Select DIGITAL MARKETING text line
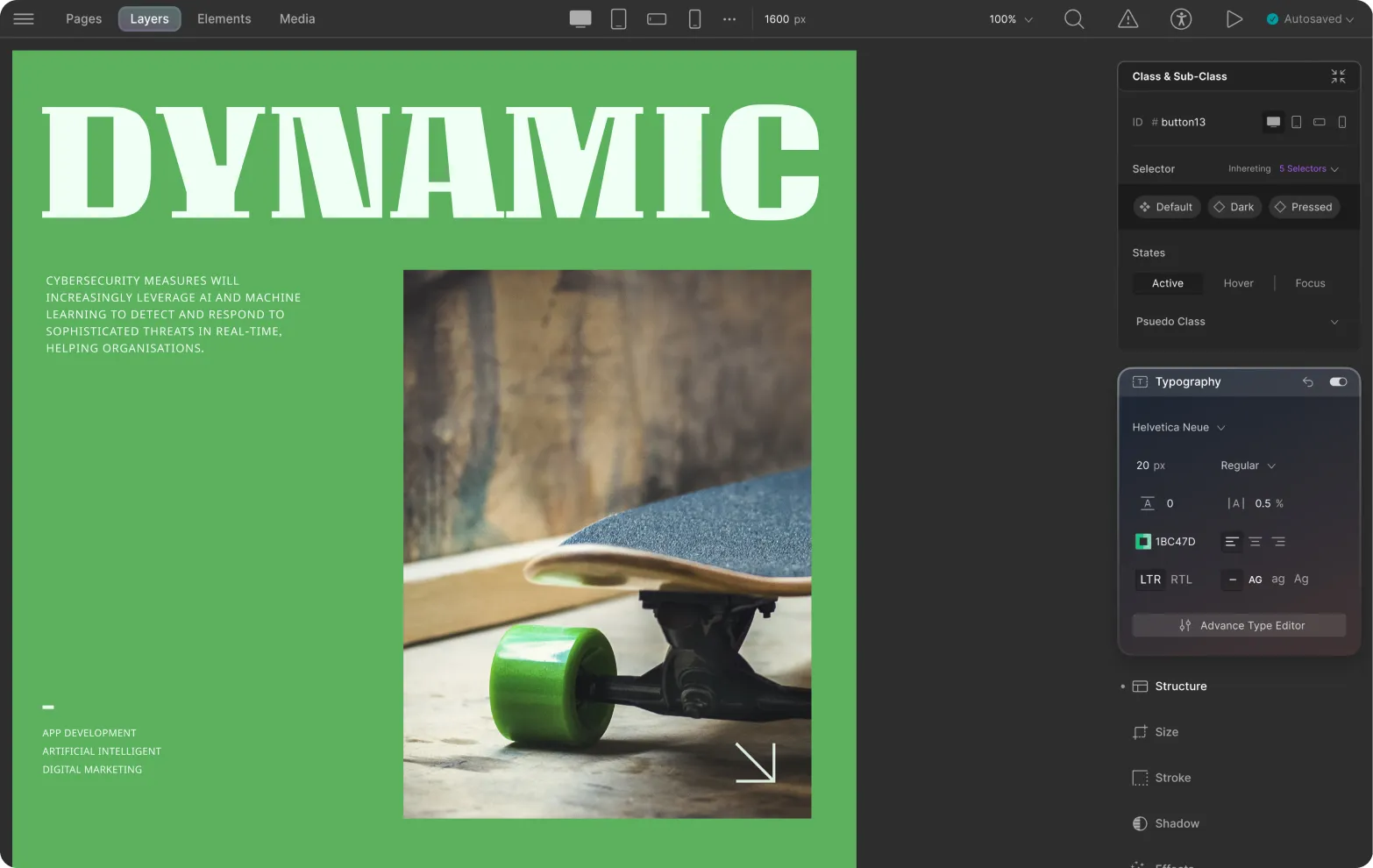 tap(92, 770)
